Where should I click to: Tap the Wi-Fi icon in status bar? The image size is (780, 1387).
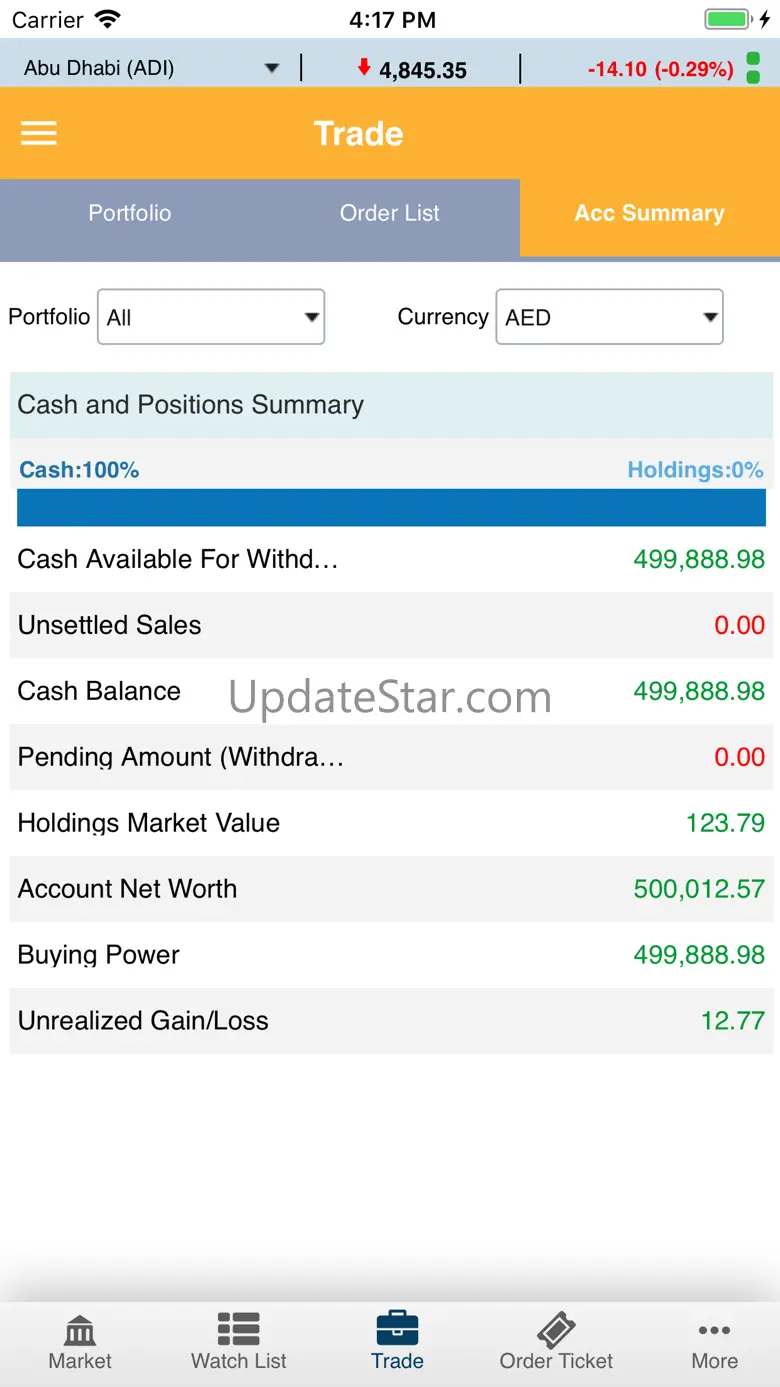tap(107, 19)
